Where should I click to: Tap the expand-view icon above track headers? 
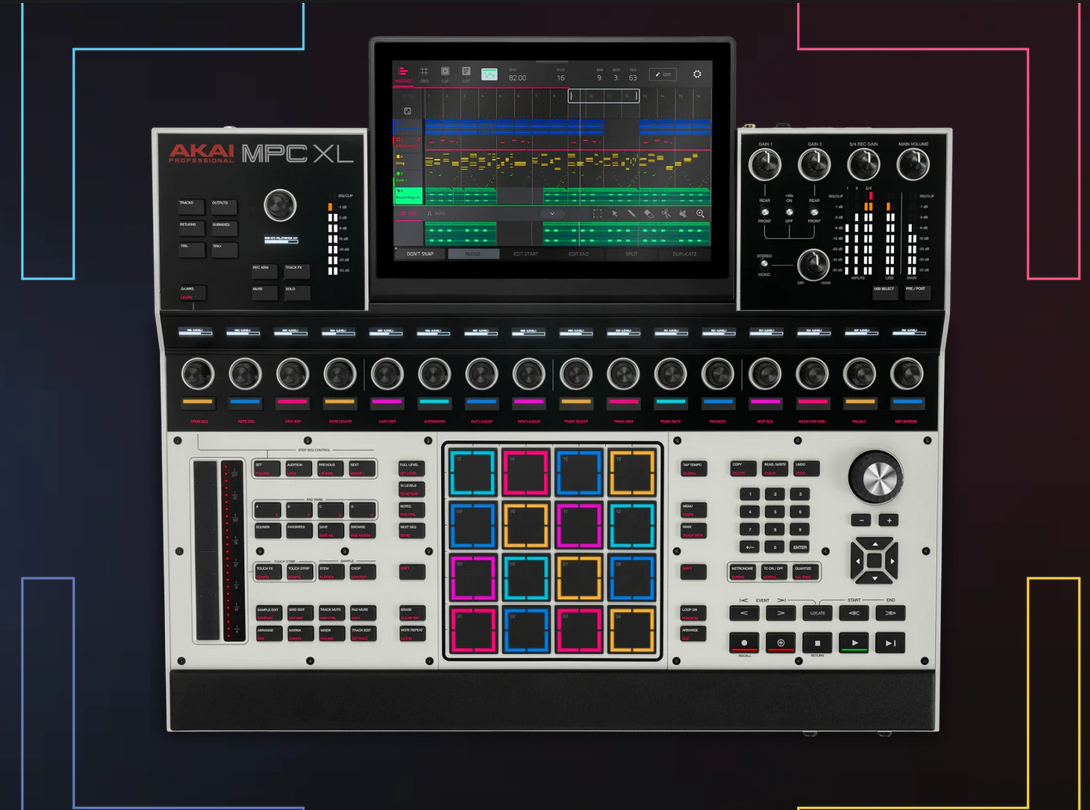tap(407, 111)
